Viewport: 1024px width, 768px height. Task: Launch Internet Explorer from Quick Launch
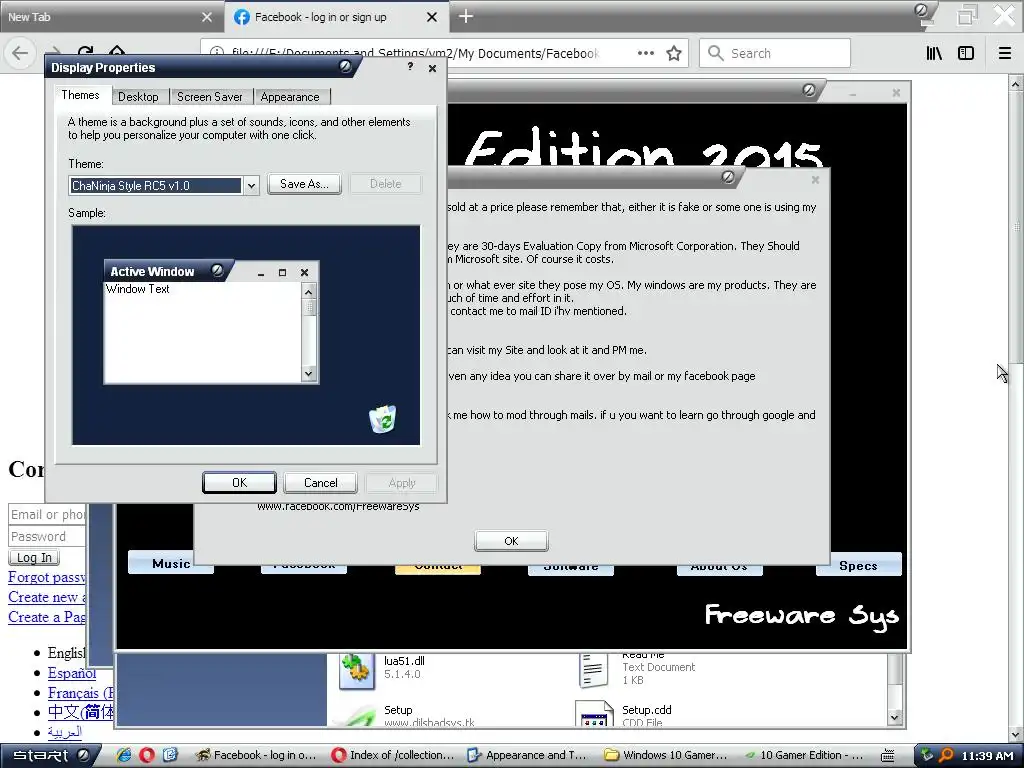(123, 755)
